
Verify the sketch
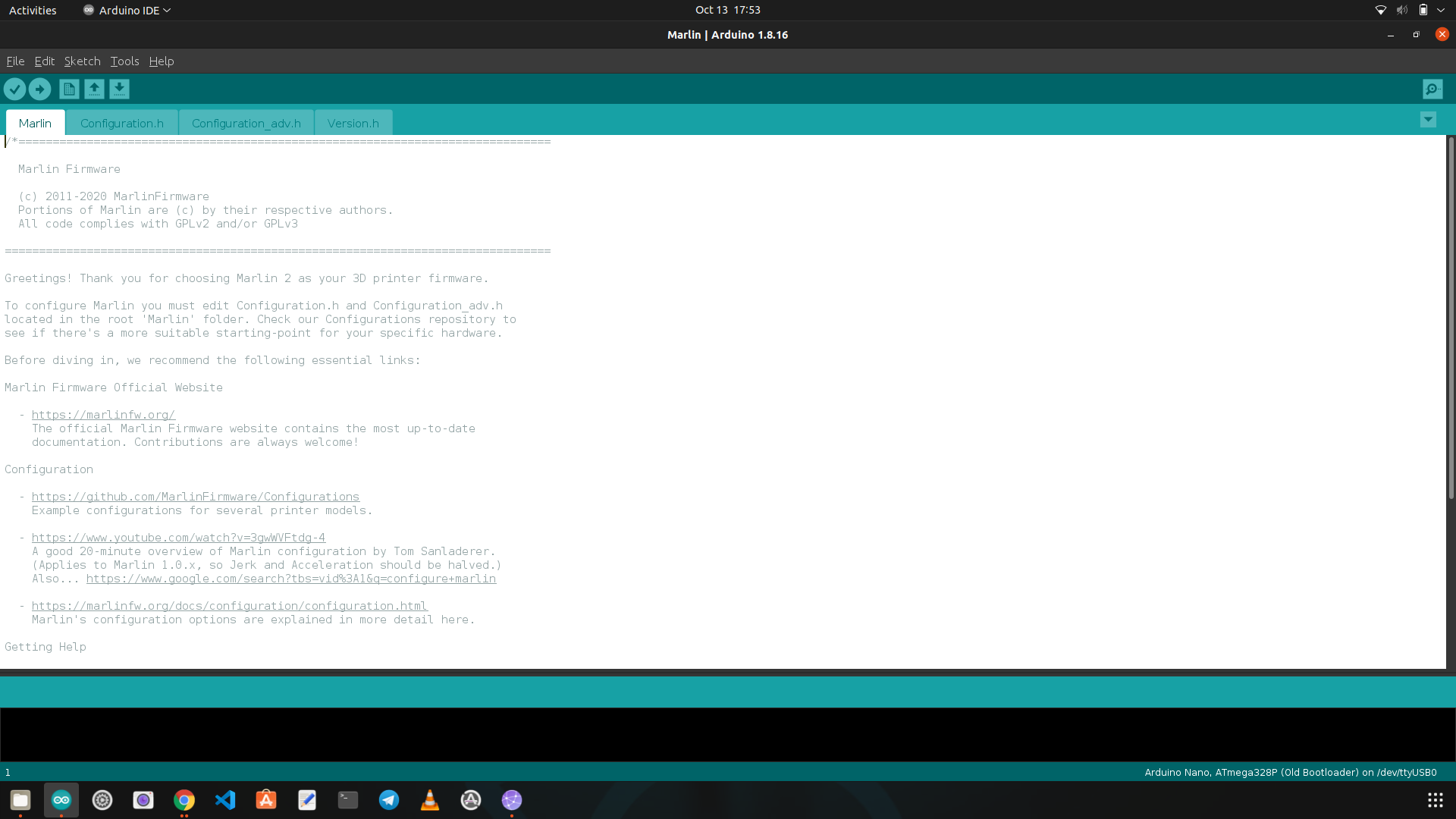pos(14,89)
